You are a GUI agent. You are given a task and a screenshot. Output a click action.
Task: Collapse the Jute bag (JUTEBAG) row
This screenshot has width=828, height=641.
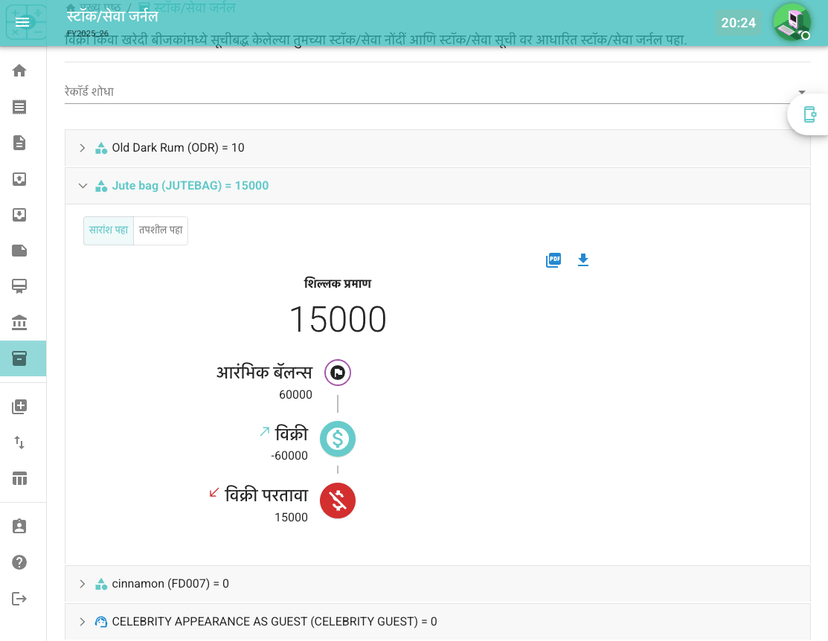click(83, 186)
